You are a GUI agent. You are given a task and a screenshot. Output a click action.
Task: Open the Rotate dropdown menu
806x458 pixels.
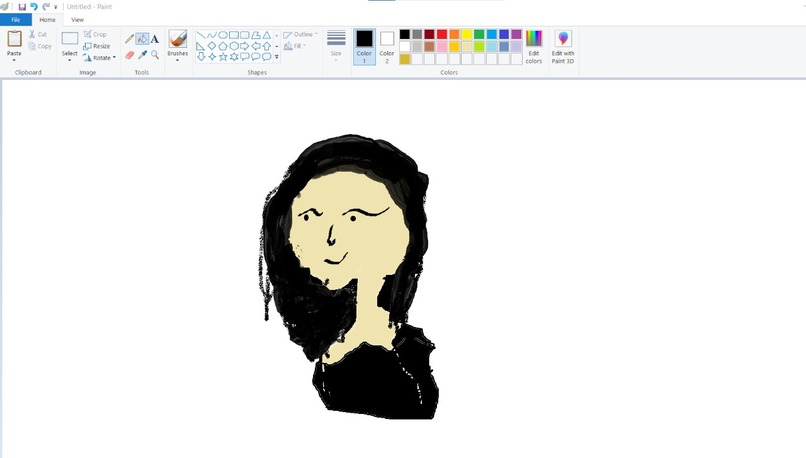pyautogui.click(x=100, y=58)
